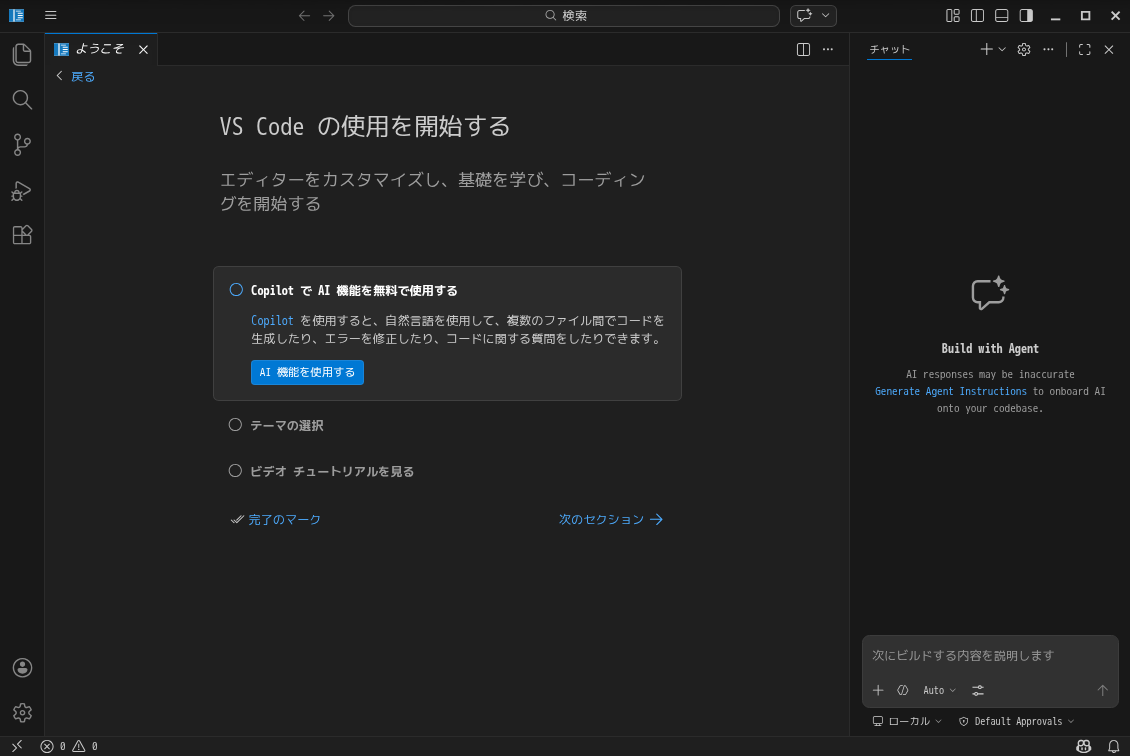Toggle the bottom panel visibility
The width and height of the screenshot is (1130, 756).
point(1002,15)
